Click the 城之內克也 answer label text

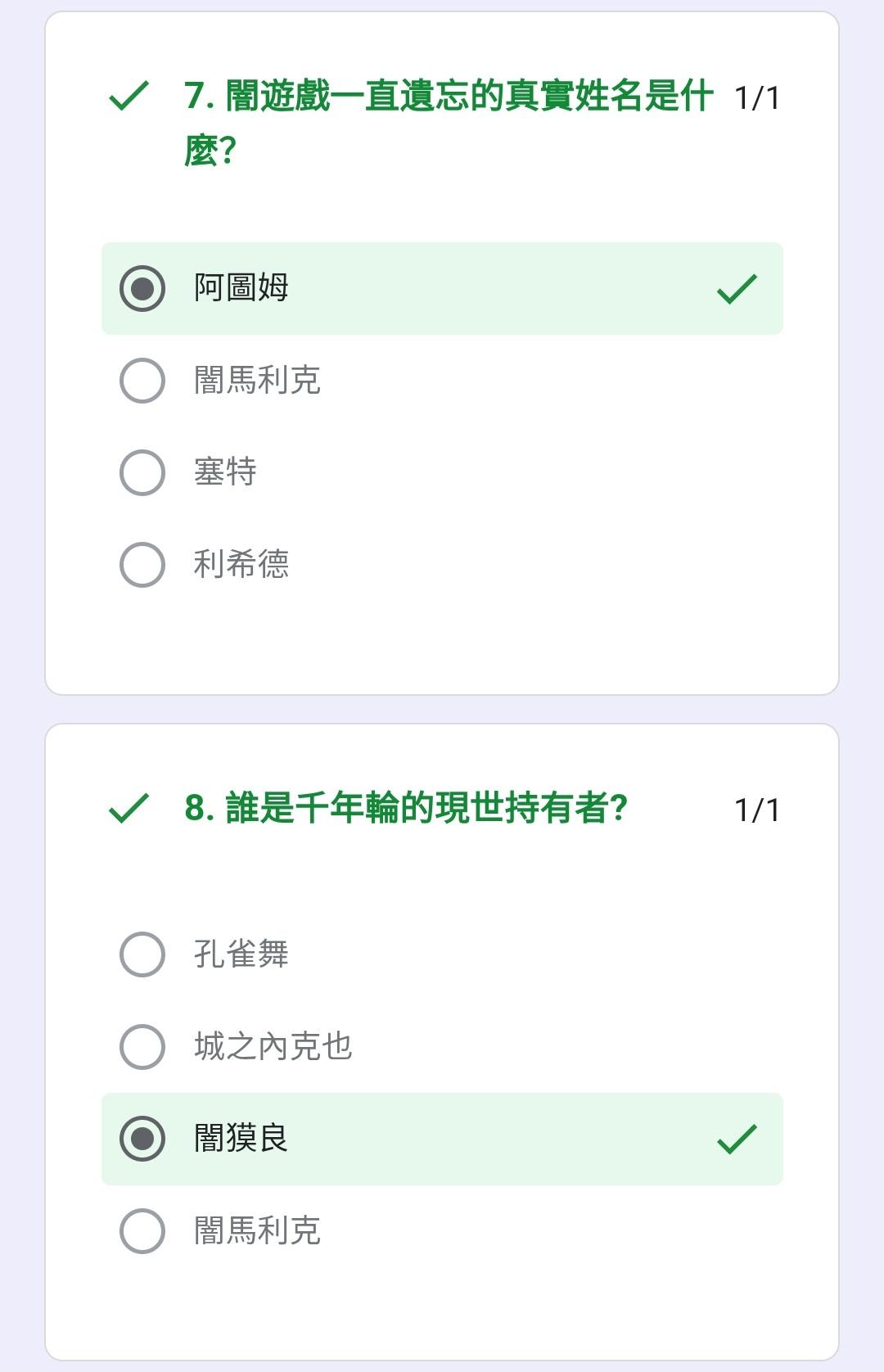tap(273, 1047)
